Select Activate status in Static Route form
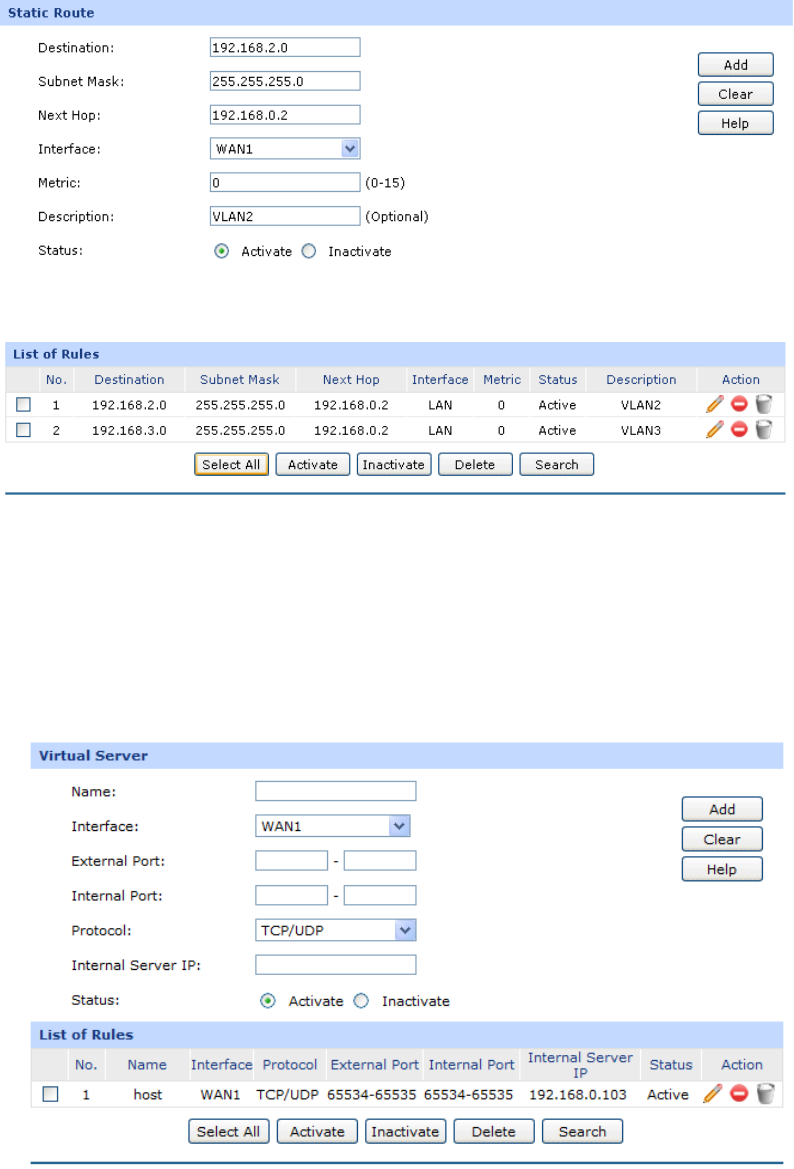This screenshot has width=794, height=1169. coord(221,251)
